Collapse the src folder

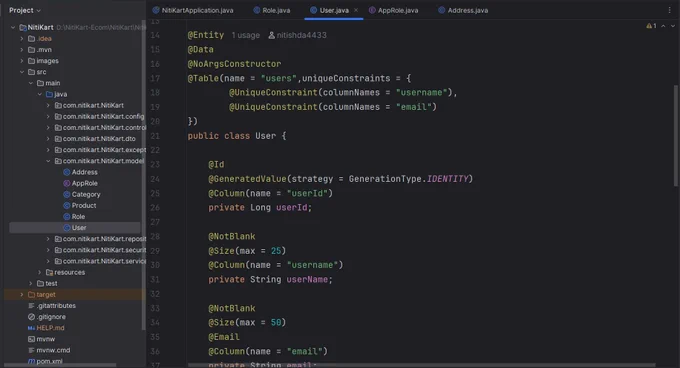(x=22, y=72)
